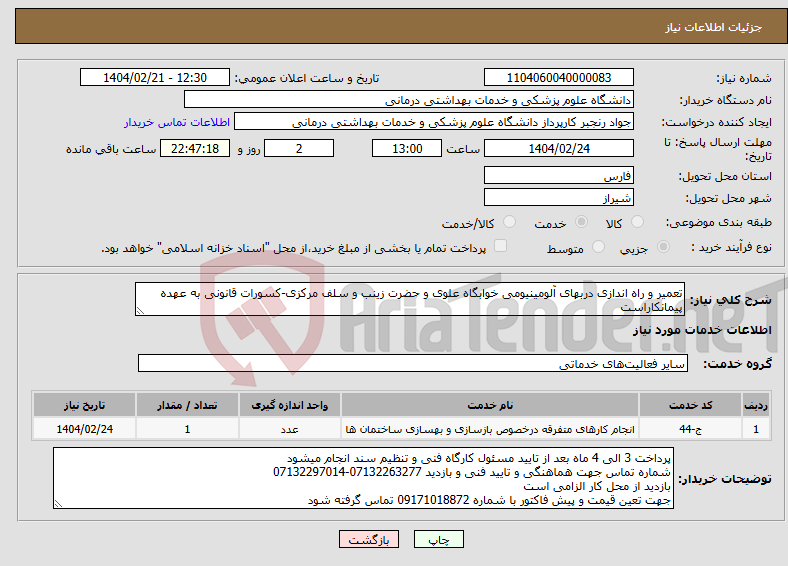Click the service code cell ج-44

[691, 429]
